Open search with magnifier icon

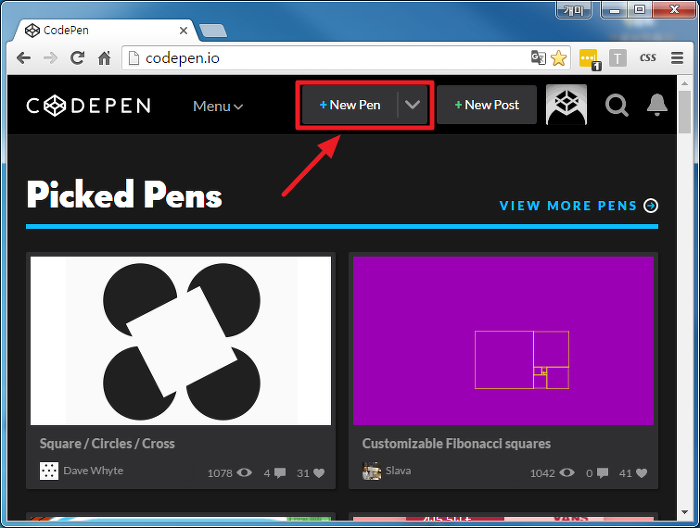tap(617, 105)
